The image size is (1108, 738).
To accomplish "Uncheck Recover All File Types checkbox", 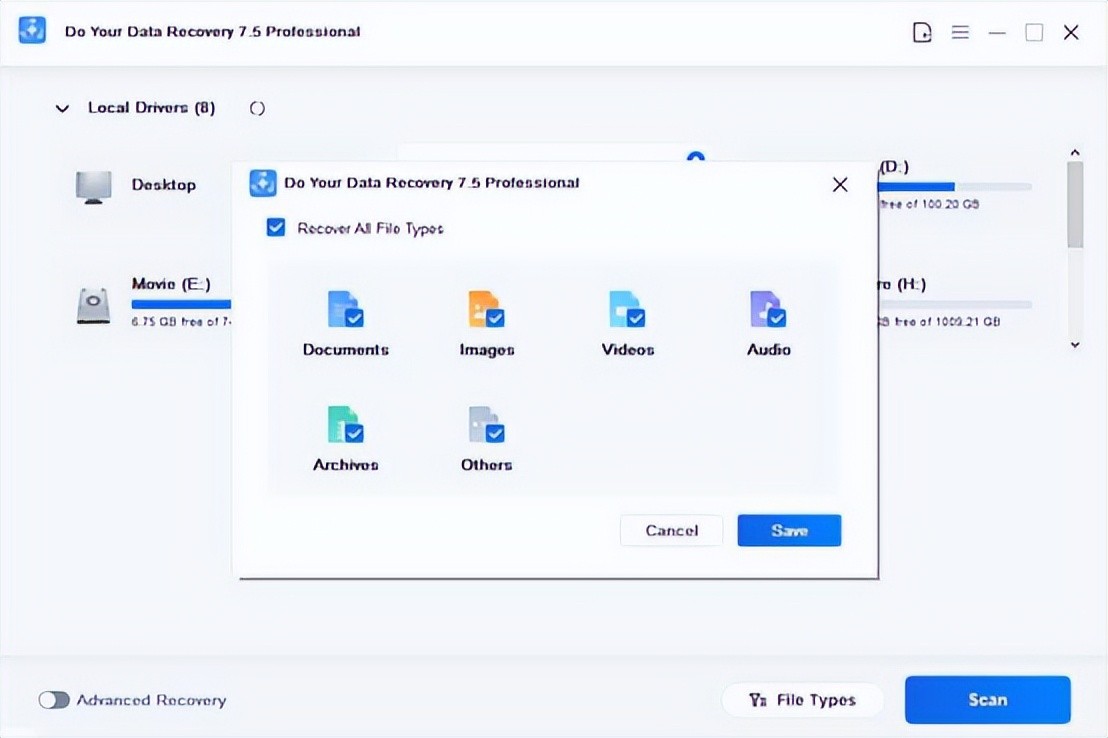I will click(x=276, y=228).
